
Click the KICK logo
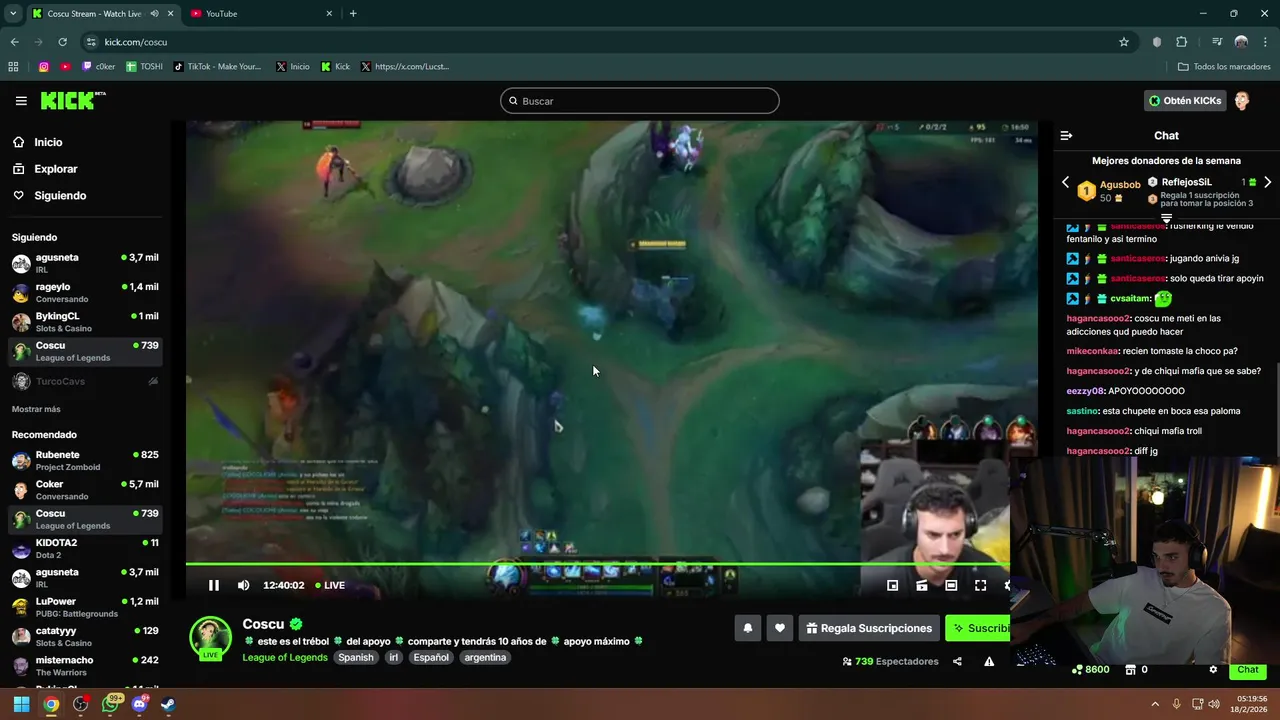click(x=73, y=100)
